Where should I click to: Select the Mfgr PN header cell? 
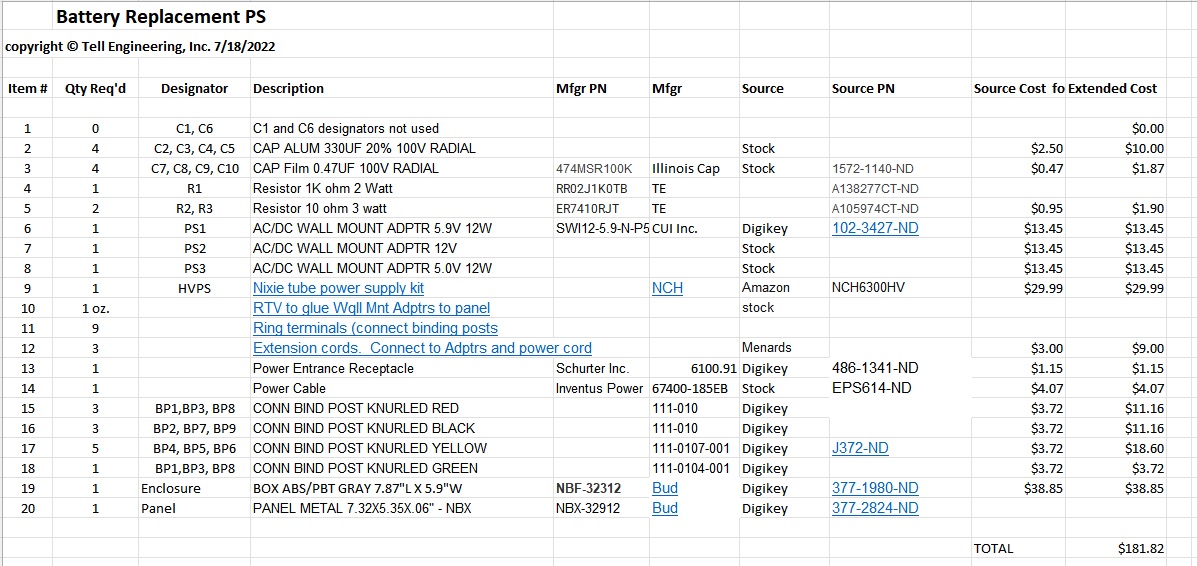click(581, 88)
